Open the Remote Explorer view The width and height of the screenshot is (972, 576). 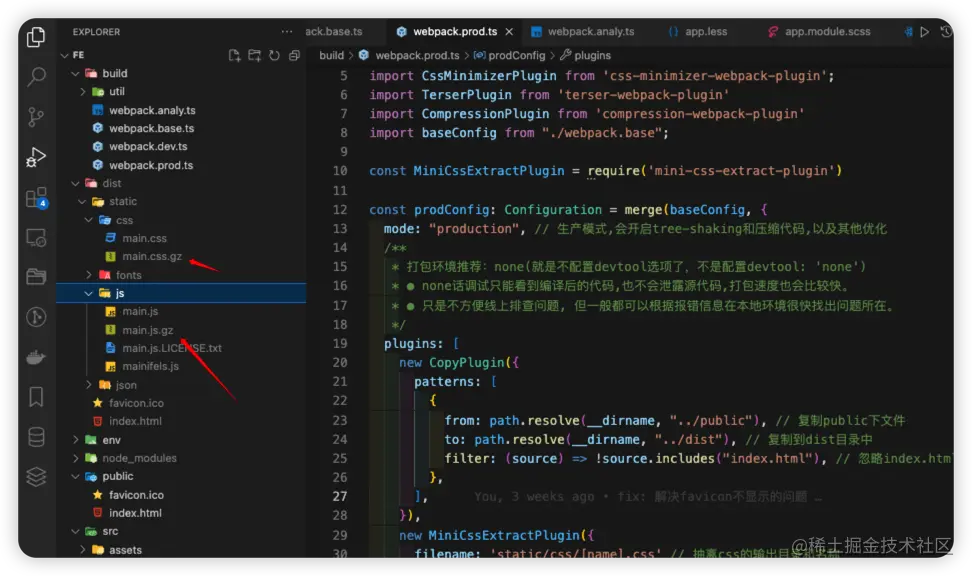point(36,237)
